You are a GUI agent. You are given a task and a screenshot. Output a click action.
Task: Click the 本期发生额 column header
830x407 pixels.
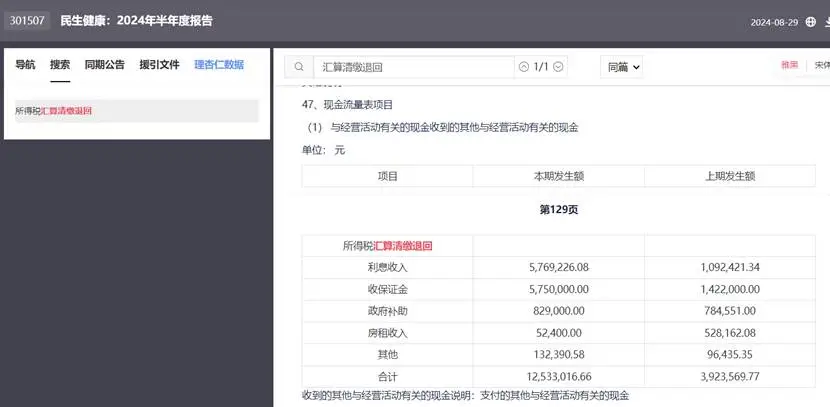558,176
